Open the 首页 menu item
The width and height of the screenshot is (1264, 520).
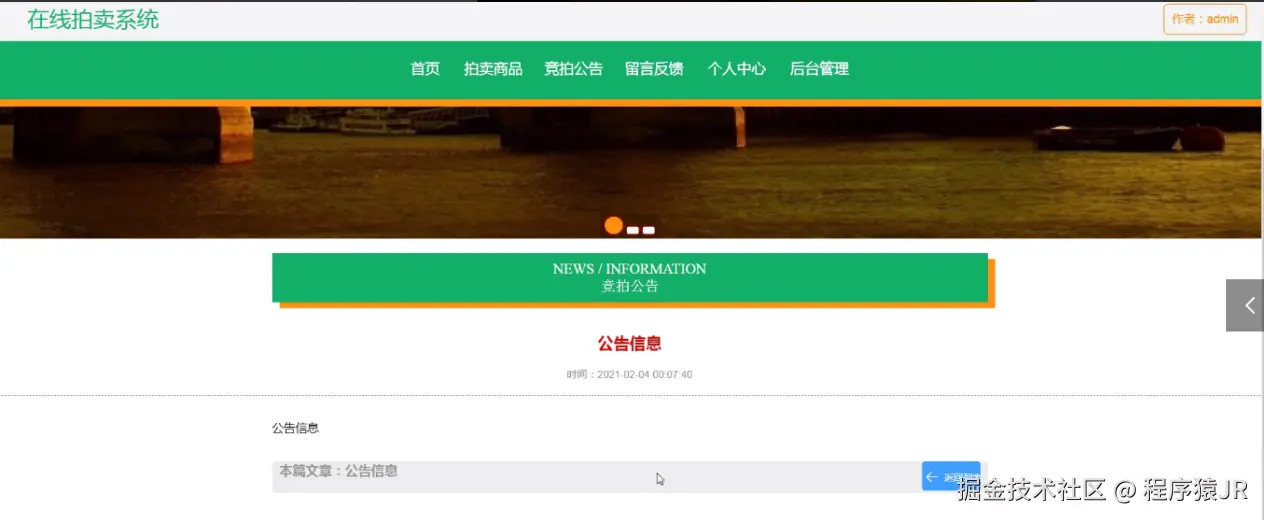[x=425, y=69]
